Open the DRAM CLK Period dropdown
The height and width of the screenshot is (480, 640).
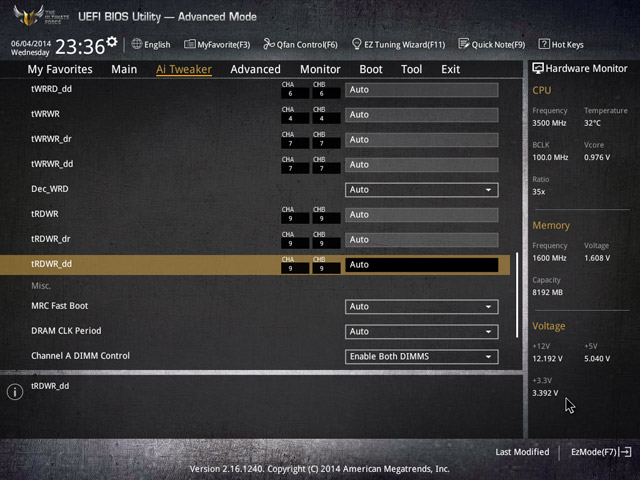pyautogui.click(x=422, y=331)
